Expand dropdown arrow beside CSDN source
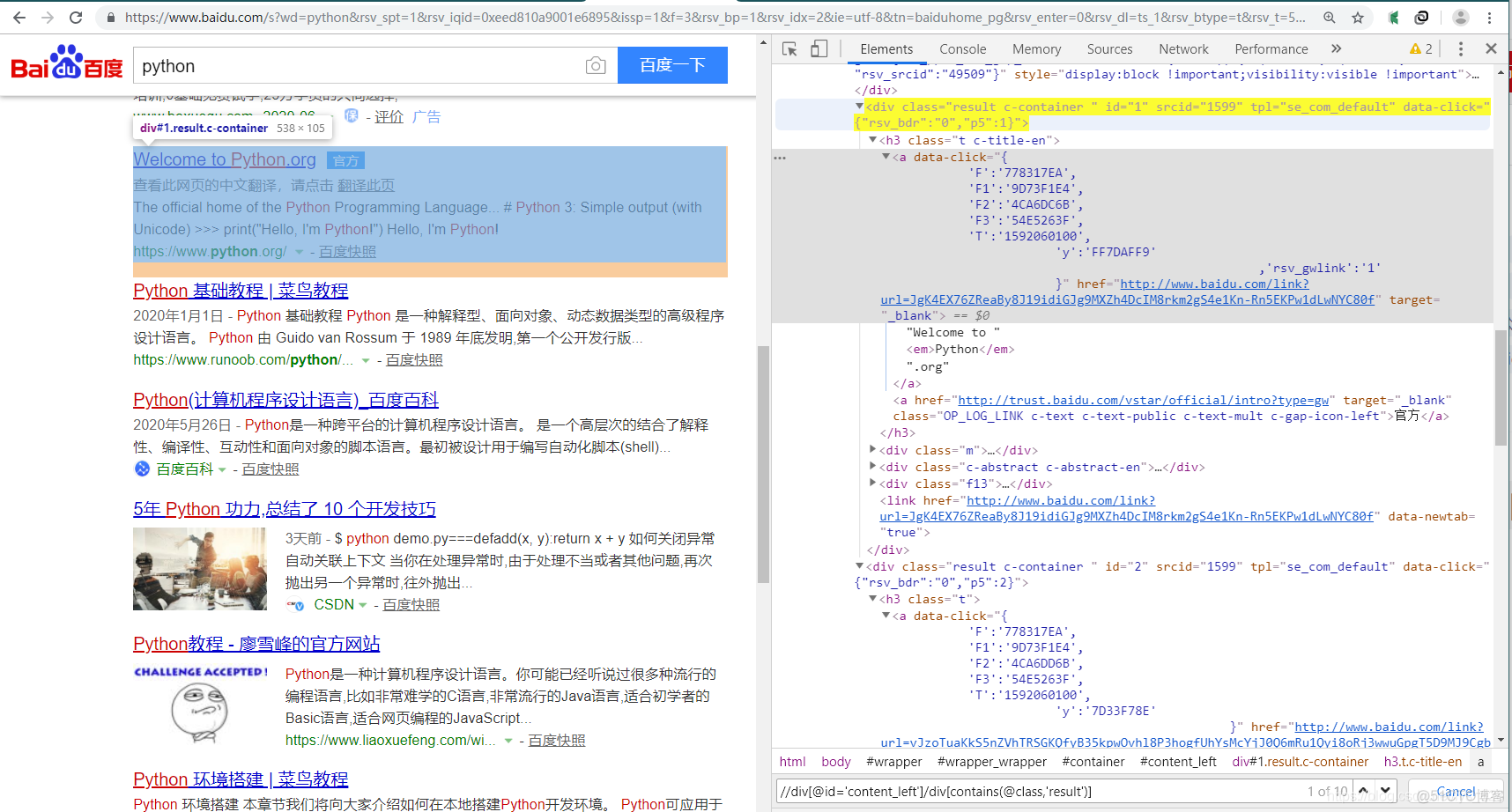The height and width of the screenshot is (812, 1512). [362, 606]
